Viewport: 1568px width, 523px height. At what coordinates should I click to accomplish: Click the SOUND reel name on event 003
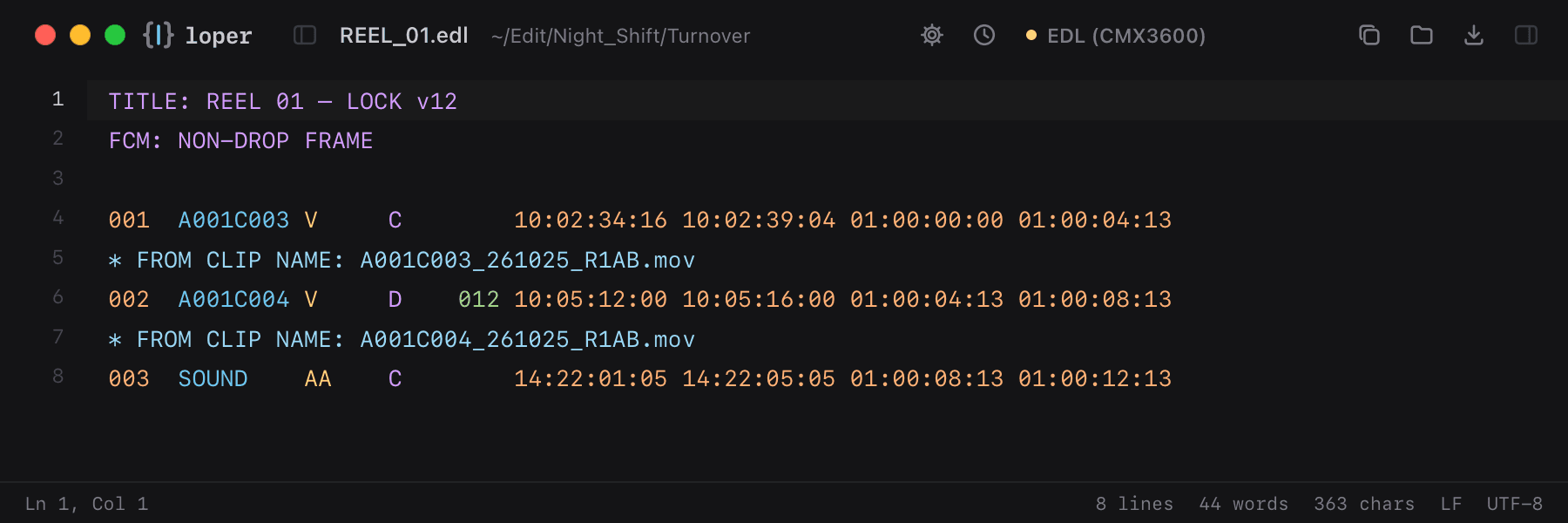[213, 379]
